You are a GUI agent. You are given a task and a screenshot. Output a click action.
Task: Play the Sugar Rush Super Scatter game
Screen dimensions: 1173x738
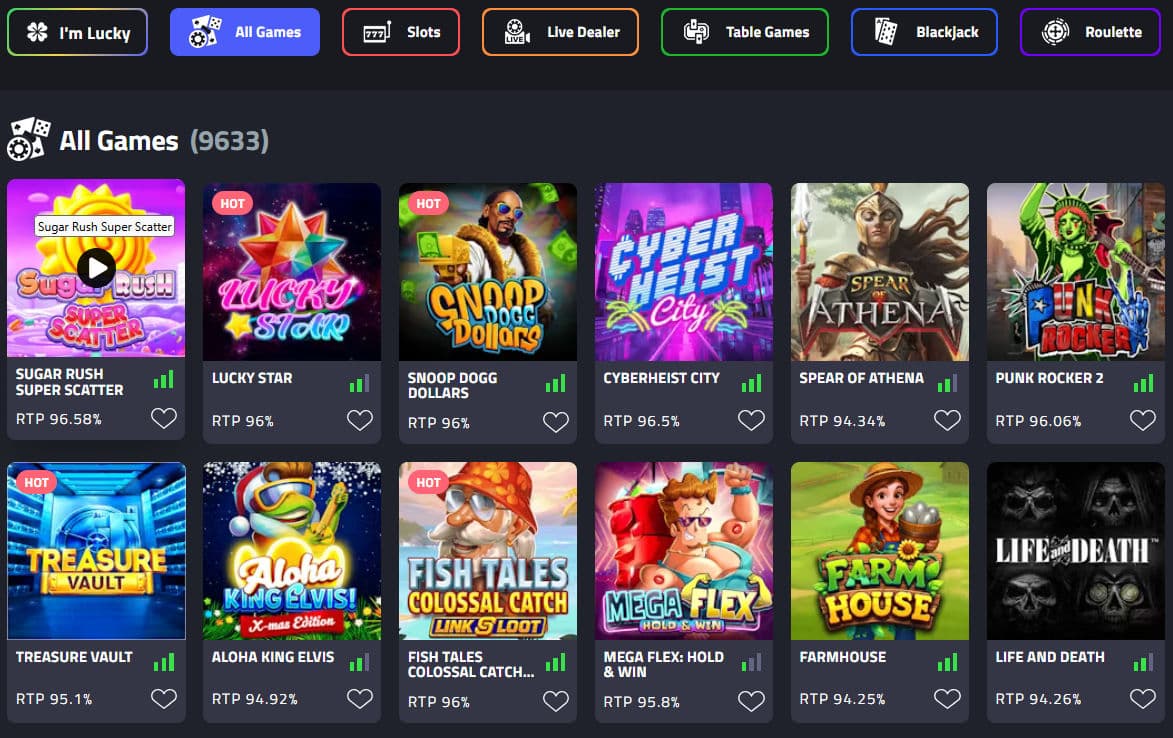pyautogui.click(x=96, y=267)
